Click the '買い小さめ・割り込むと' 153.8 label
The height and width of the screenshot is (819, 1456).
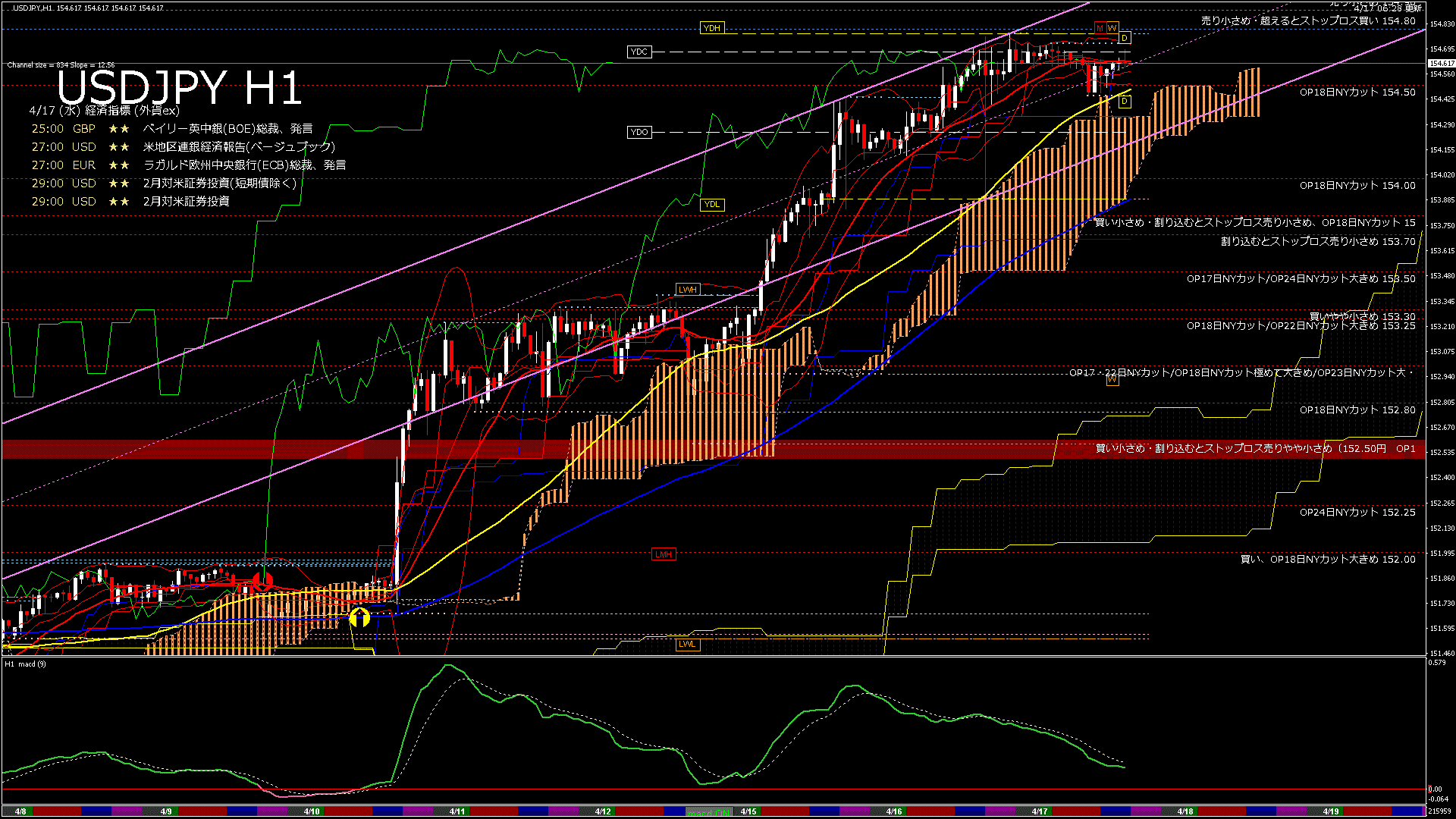[1256, 223]
